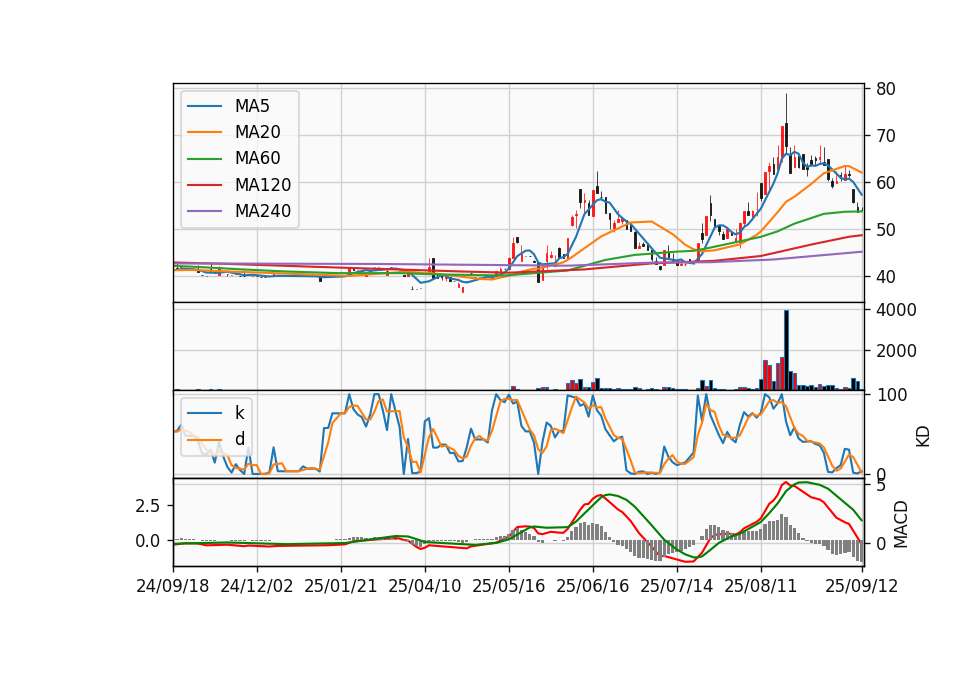960x690 pixels.
Task: Click the 2000 volume axis label
Action: coord(896,351)
